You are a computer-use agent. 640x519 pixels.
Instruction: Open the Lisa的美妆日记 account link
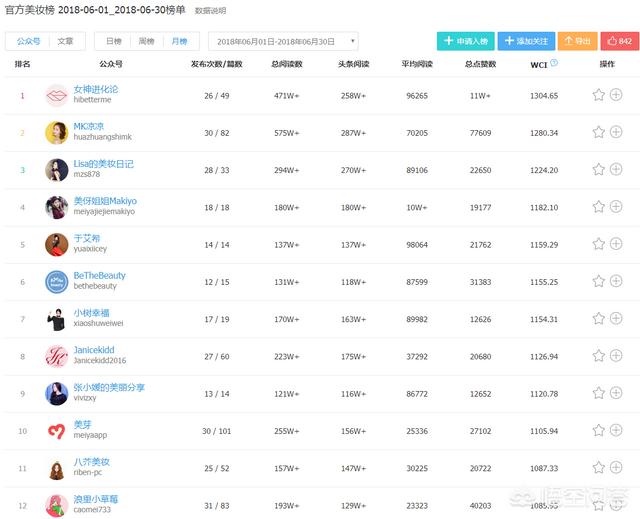pyautogui.click(x=104, y=164)
